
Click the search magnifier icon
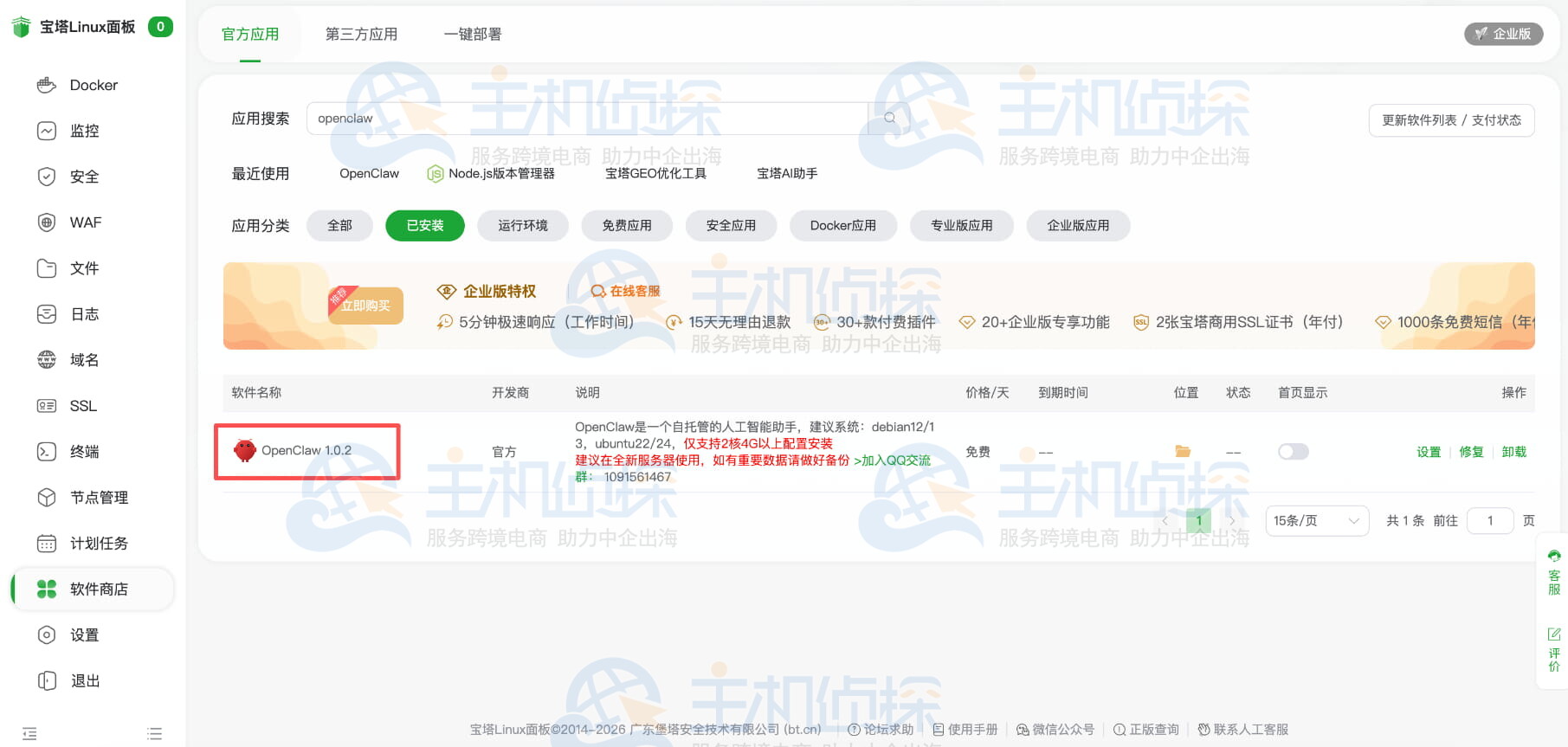pyautogui.click(x=889, y=119)
